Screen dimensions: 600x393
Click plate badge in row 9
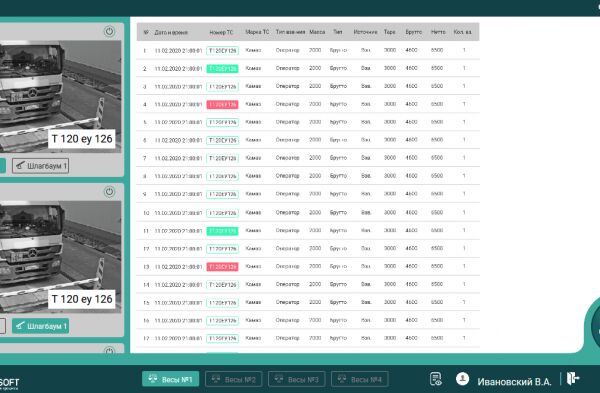(222, 194)
